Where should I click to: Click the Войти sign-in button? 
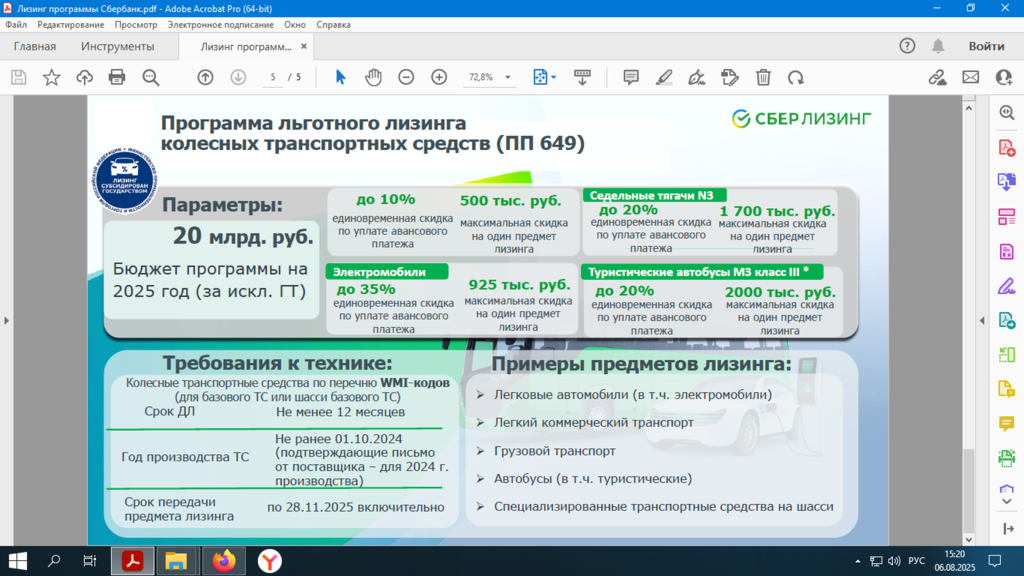pos(986,46)
